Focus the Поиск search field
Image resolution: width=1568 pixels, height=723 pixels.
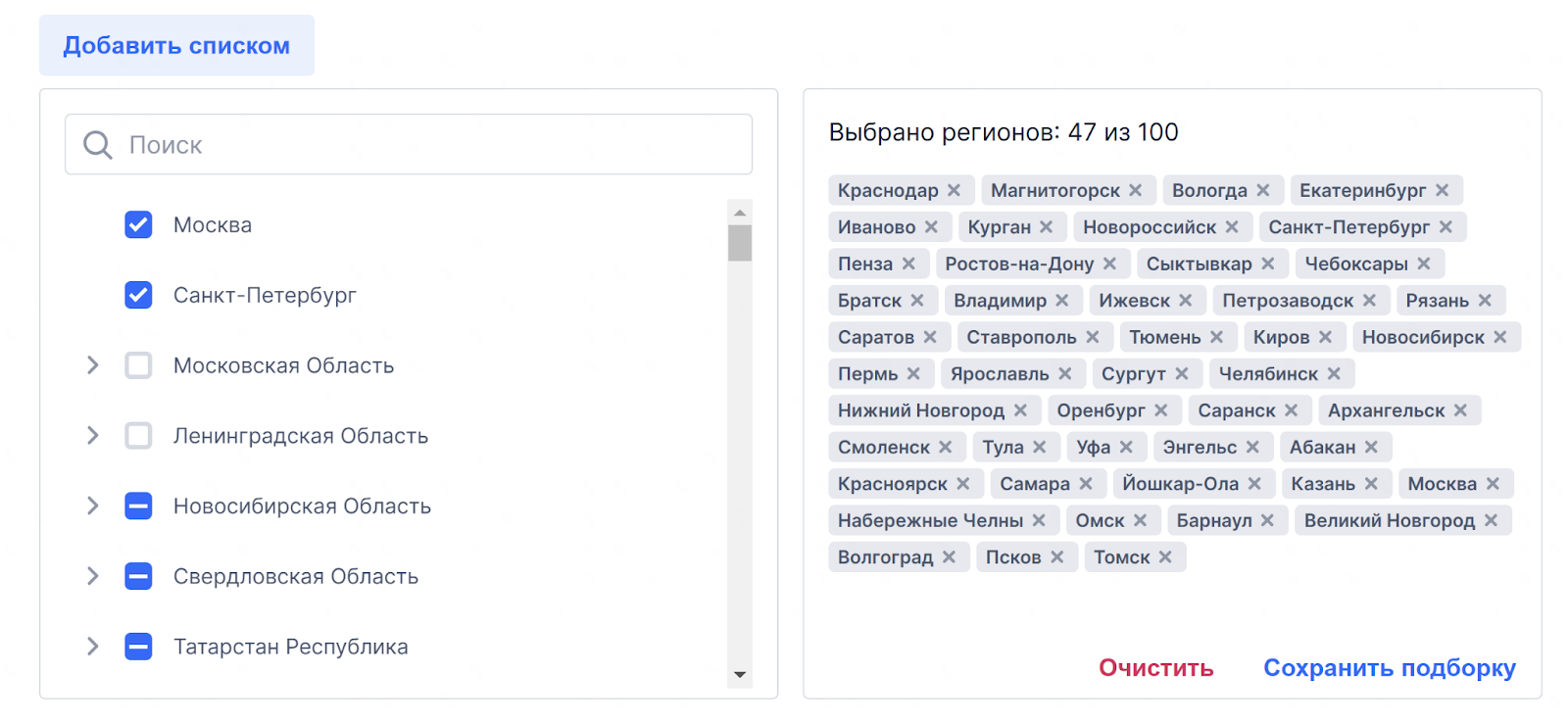tap(431, 145)
